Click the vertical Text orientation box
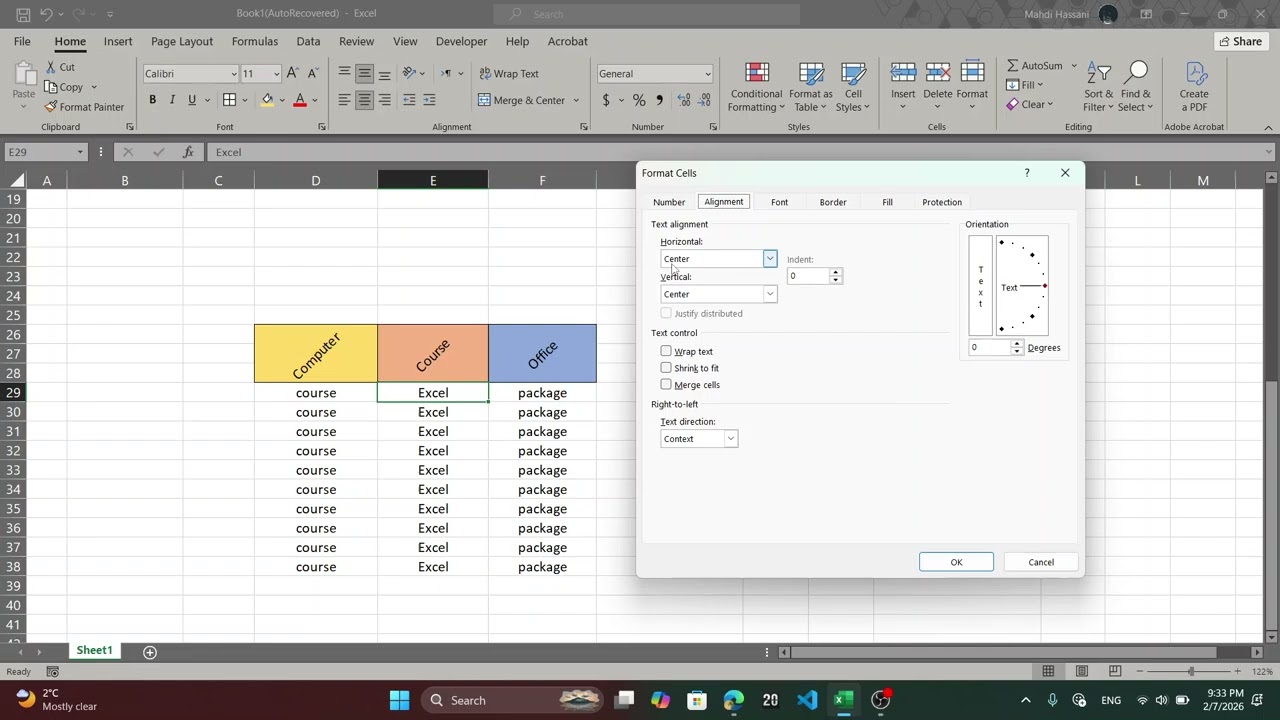The width and height of the screenshot is (1280, 720). click(x=980, y=286)
